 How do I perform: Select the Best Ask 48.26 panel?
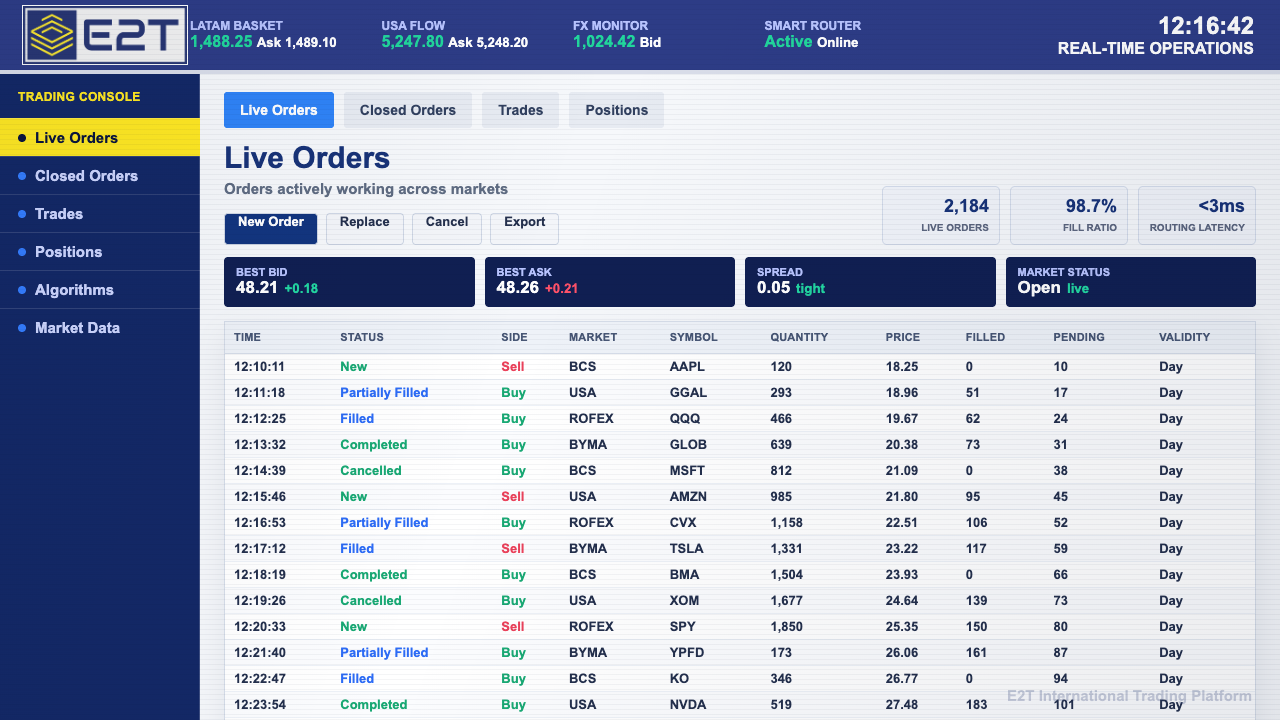(x=610, y=282)
